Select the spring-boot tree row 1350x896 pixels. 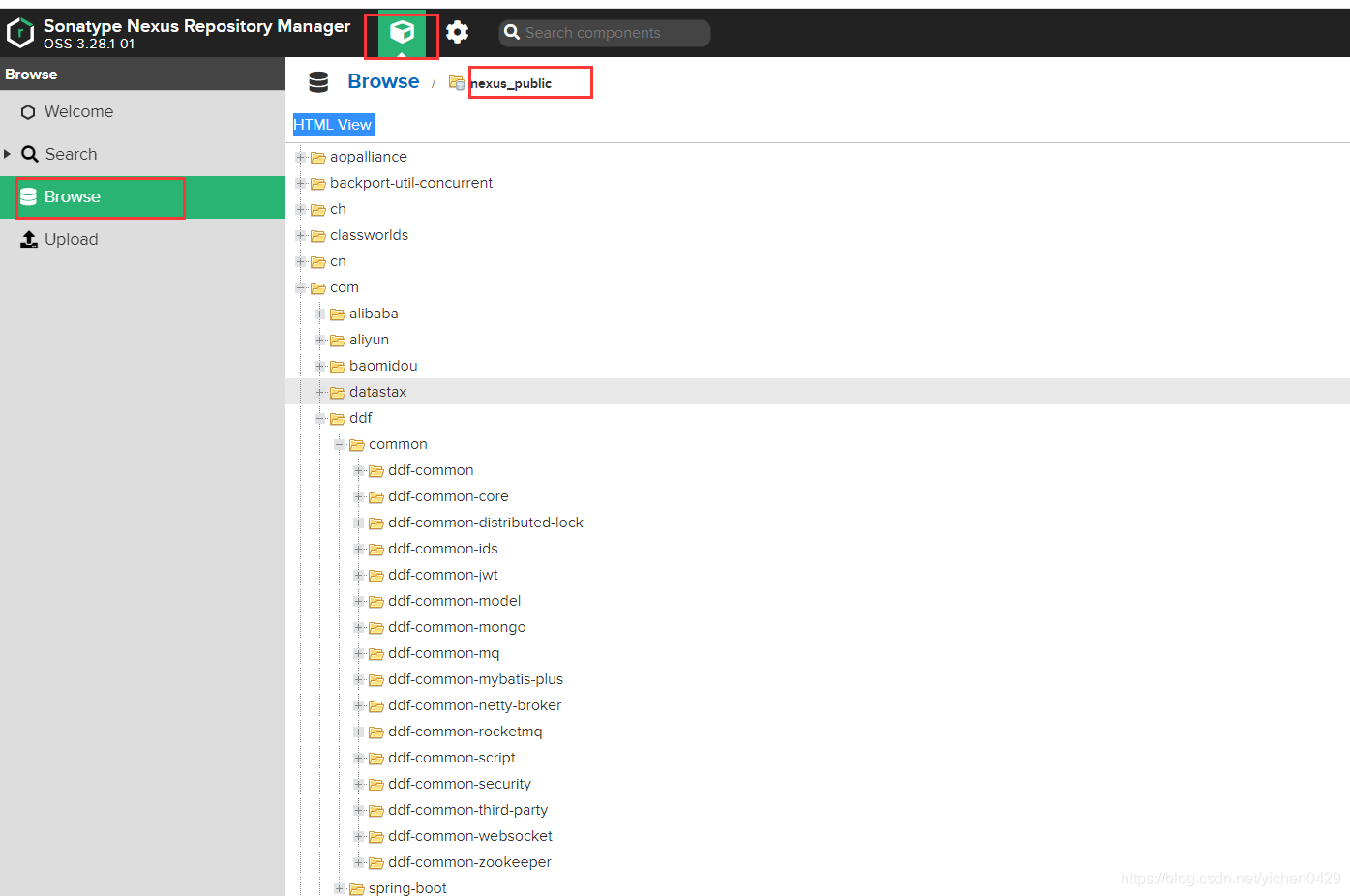818,886
